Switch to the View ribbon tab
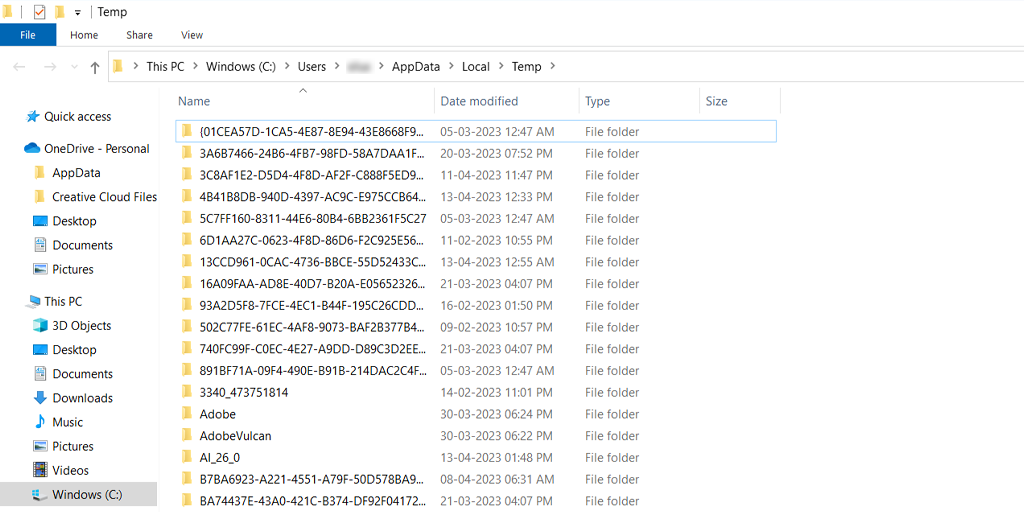The width and height of the screenshot is (1024, 512). (x=192, y=35)
